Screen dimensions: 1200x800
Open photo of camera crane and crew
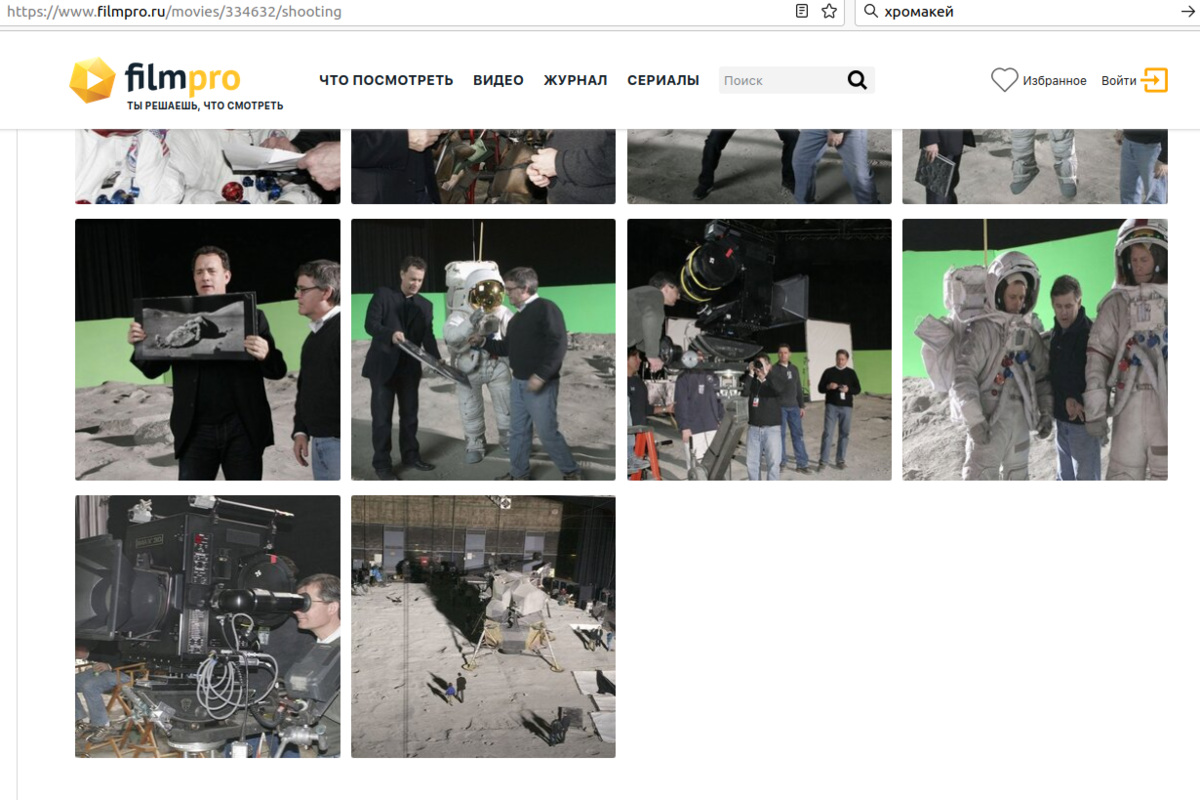click(x=759, y=350)
